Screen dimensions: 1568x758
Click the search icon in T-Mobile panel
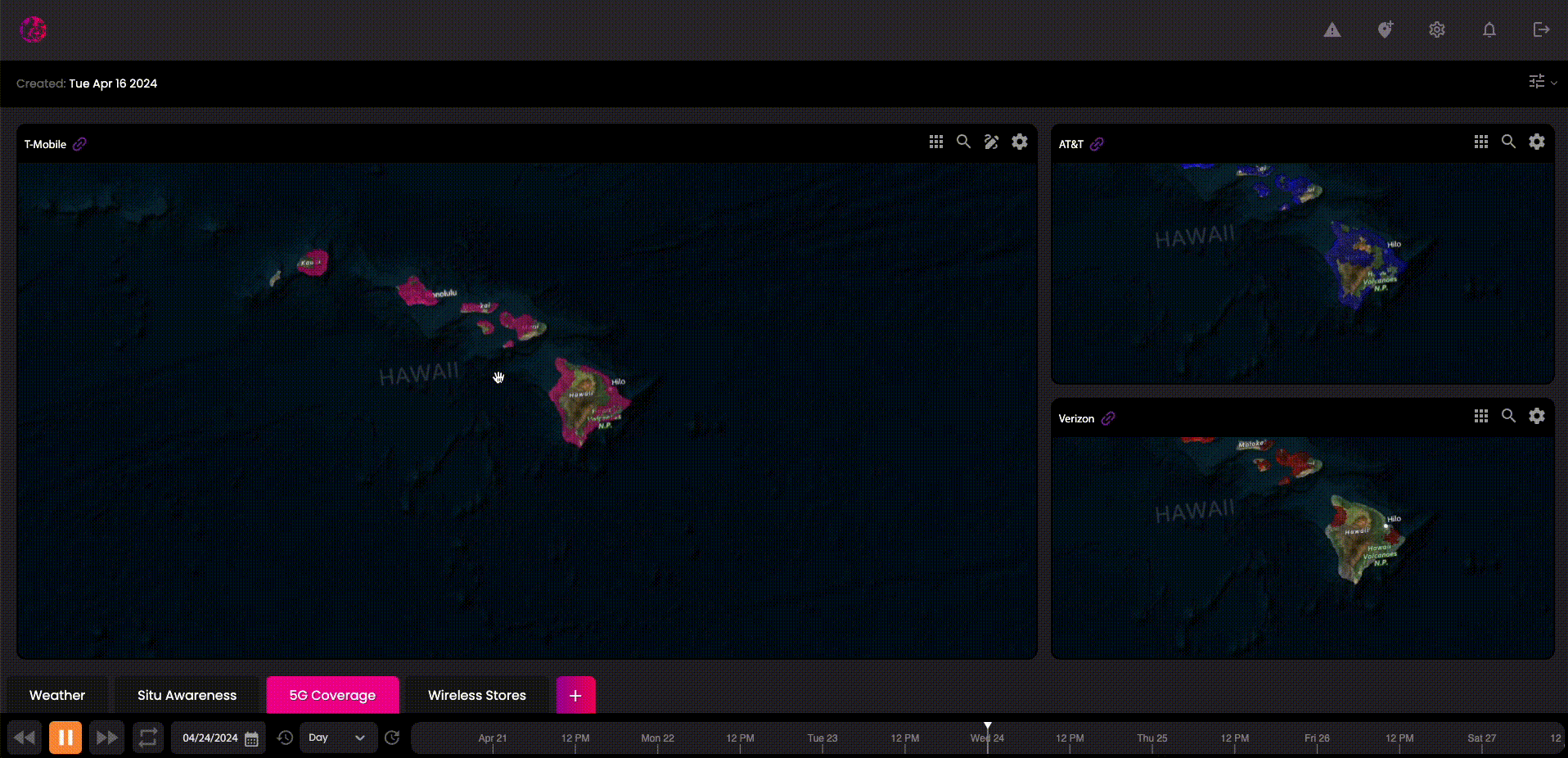[x=964, y=142]
